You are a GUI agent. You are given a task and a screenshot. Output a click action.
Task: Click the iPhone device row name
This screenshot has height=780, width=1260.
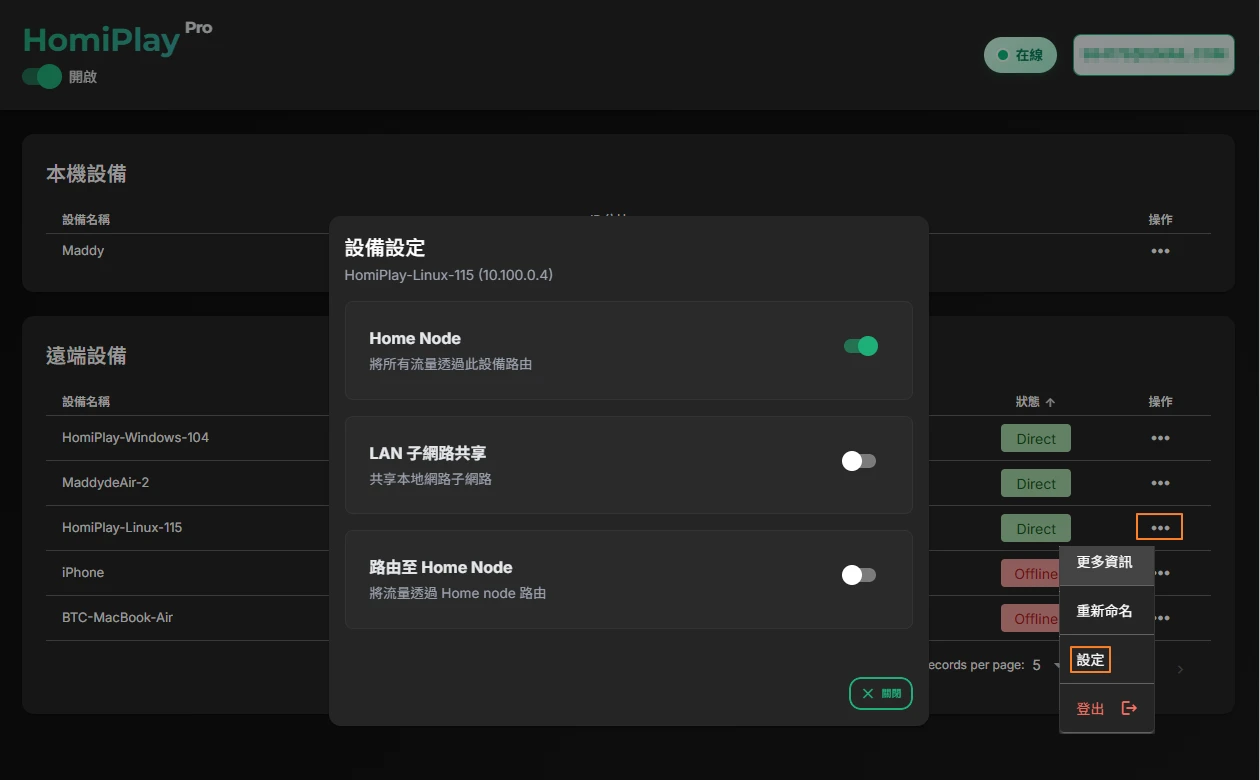[83, 572]
